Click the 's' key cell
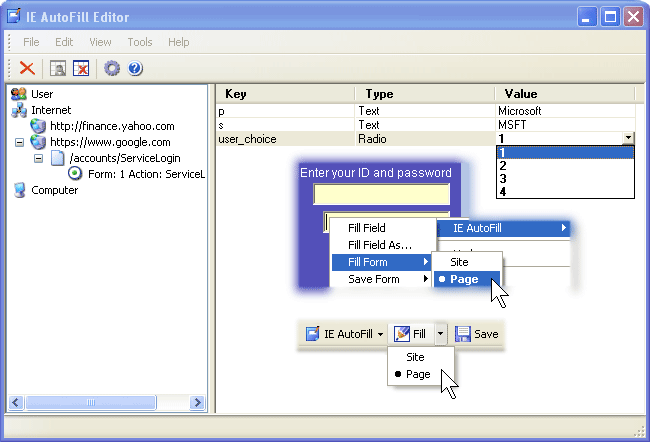650x442 pixels. coord(286,125)
